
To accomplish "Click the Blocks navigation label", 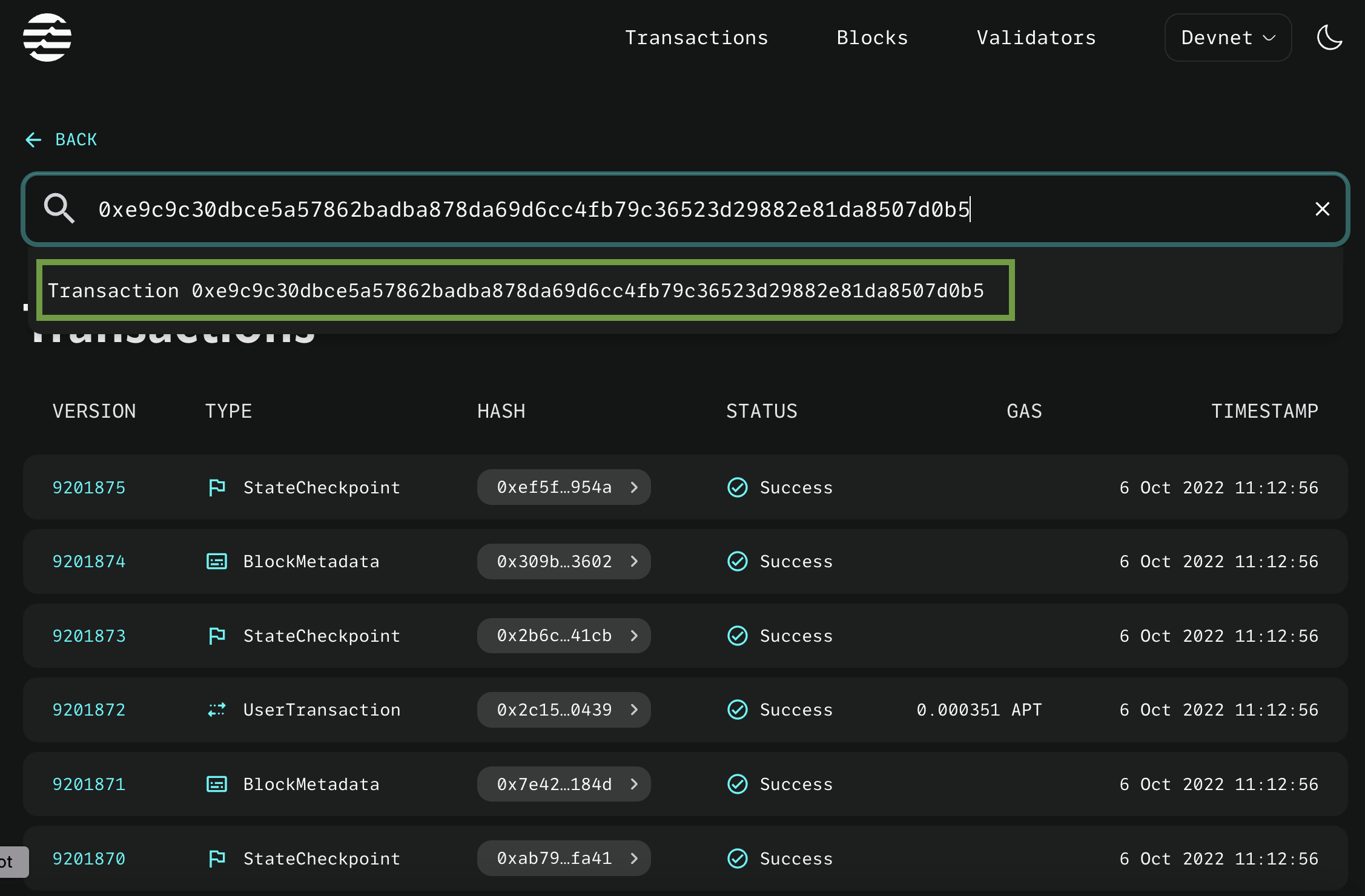I will point(872,37).
